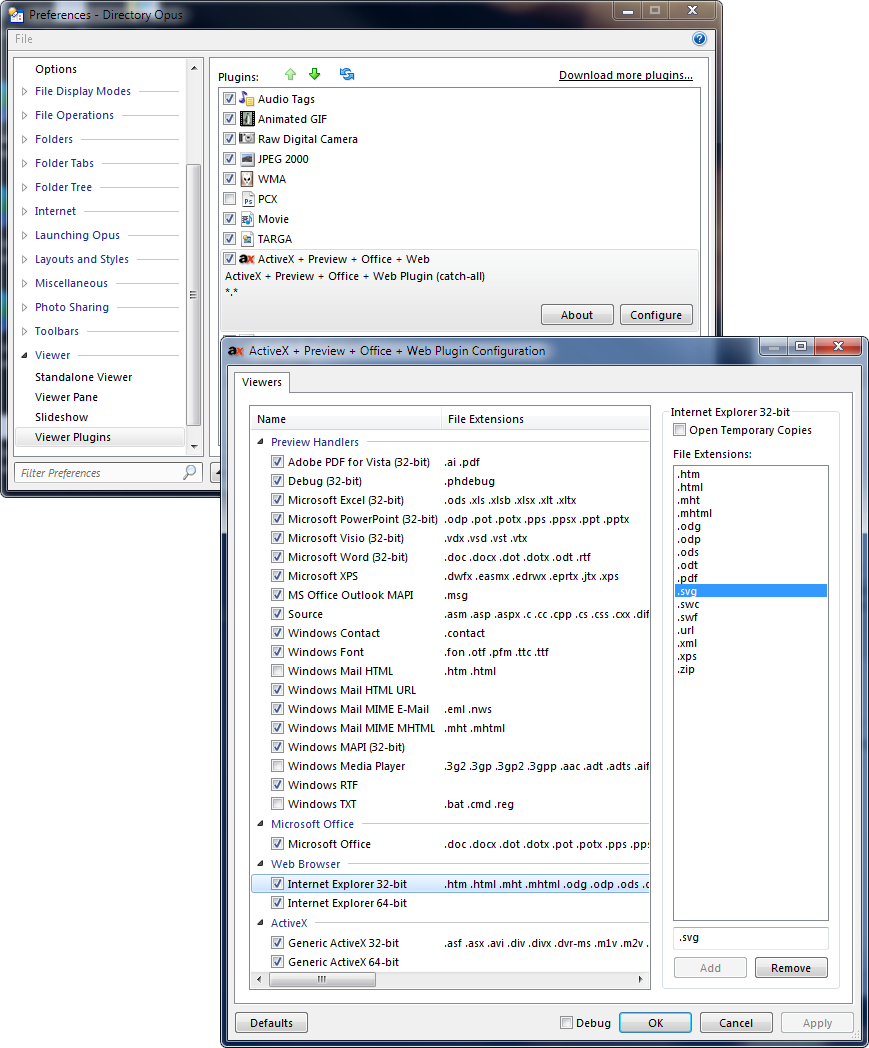Click Download more plugins link
This screenshot has width=869, height=1048.
(626, 75)
